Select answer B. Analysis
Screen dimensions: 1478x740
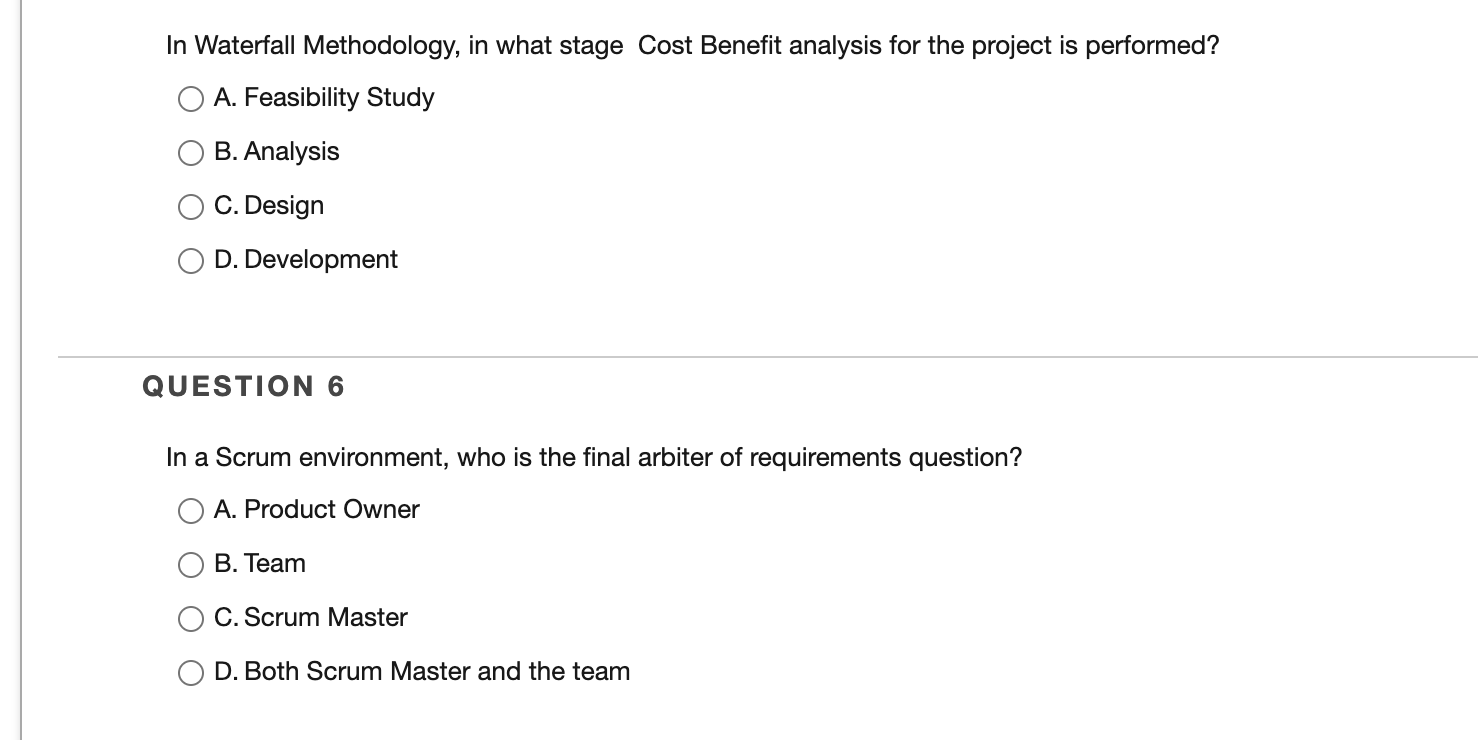(190, 152)
